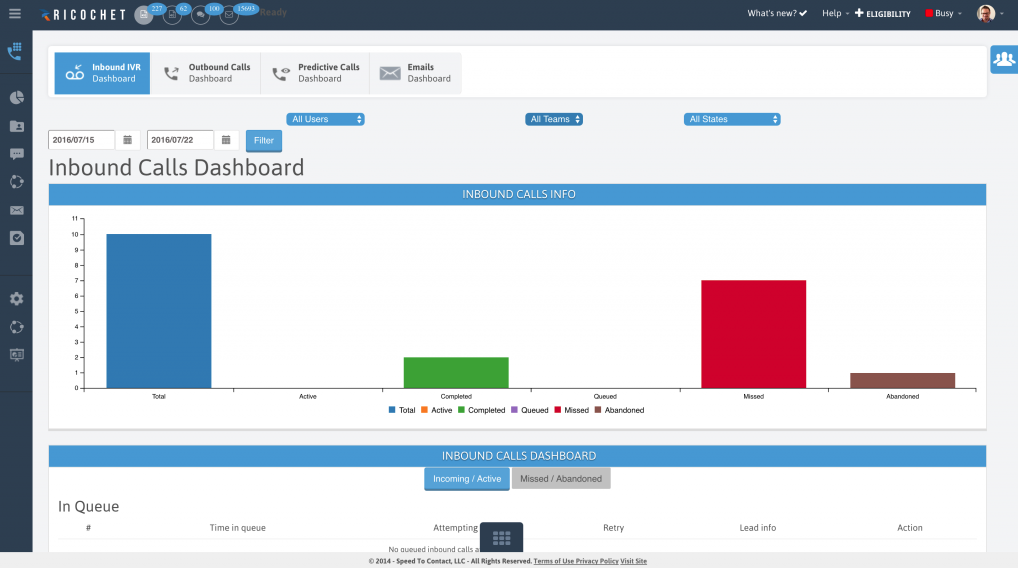Click the Attempting column header
The image size is (1018, 568).
pos(455,528)
